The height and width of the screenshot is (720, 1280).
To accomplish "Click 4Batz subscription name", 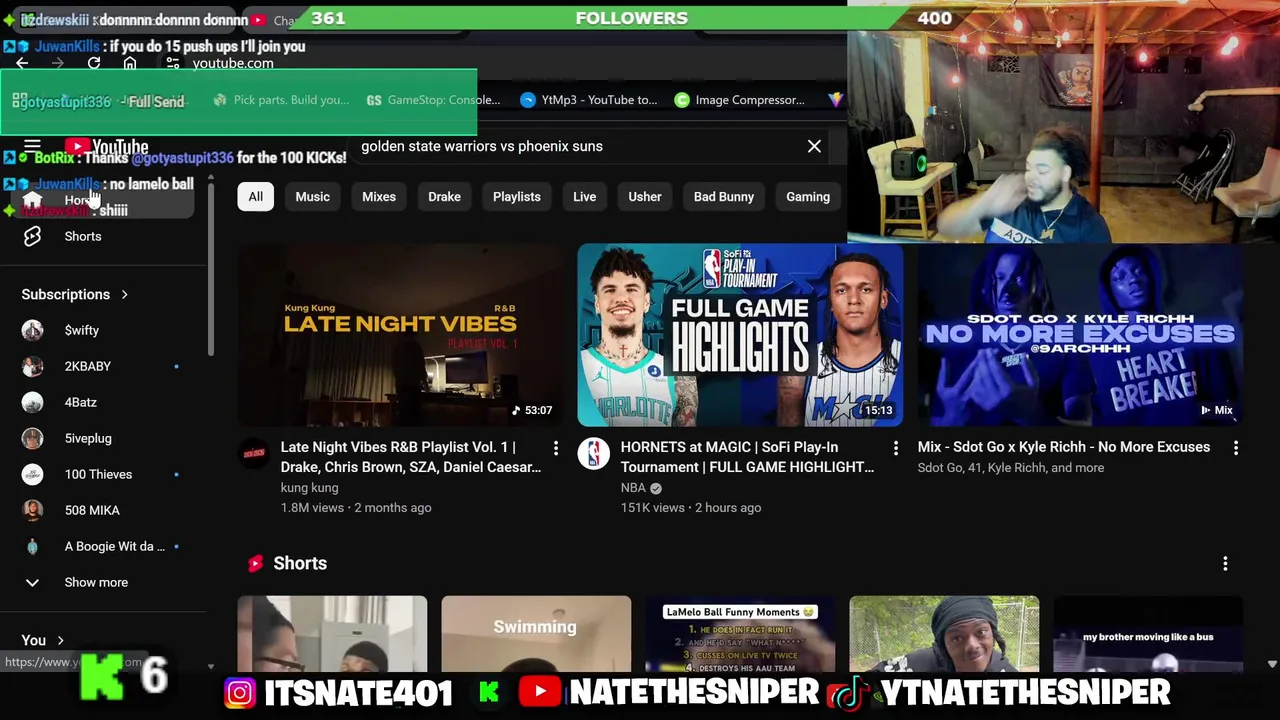I will [x=81, y=402].
